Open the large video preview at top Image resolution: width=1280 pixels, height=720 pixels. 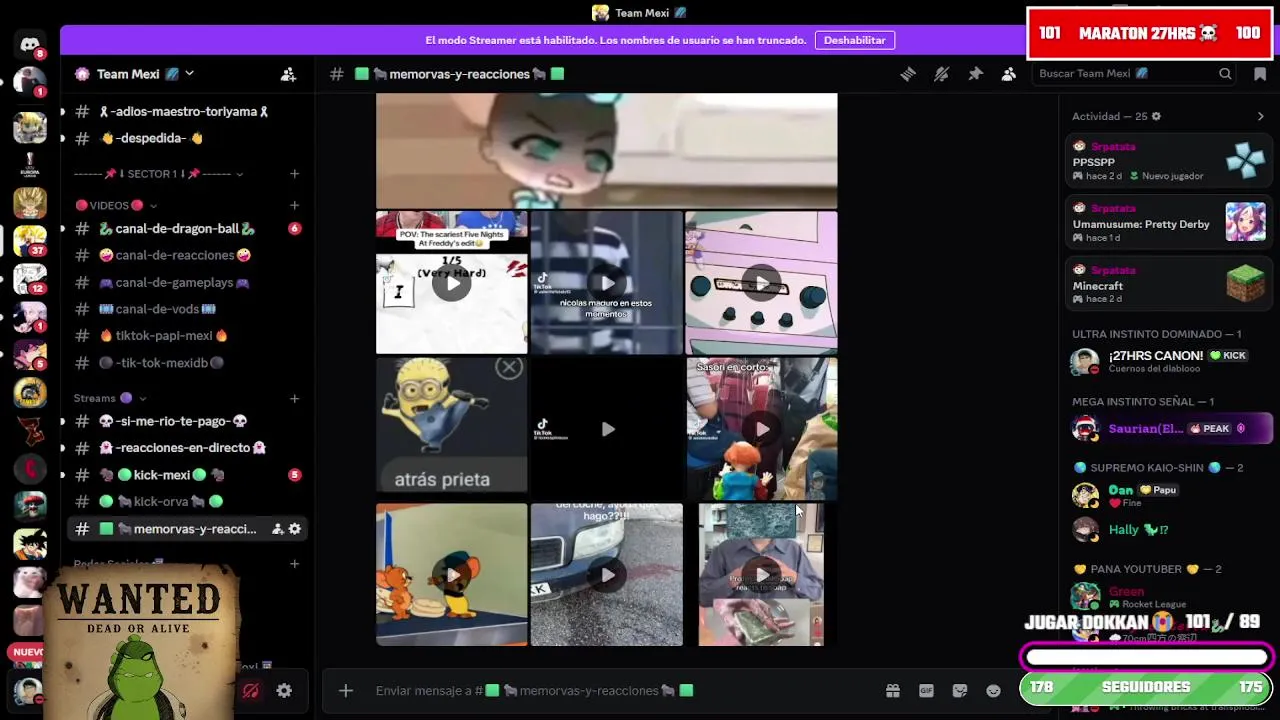point(607,151)
